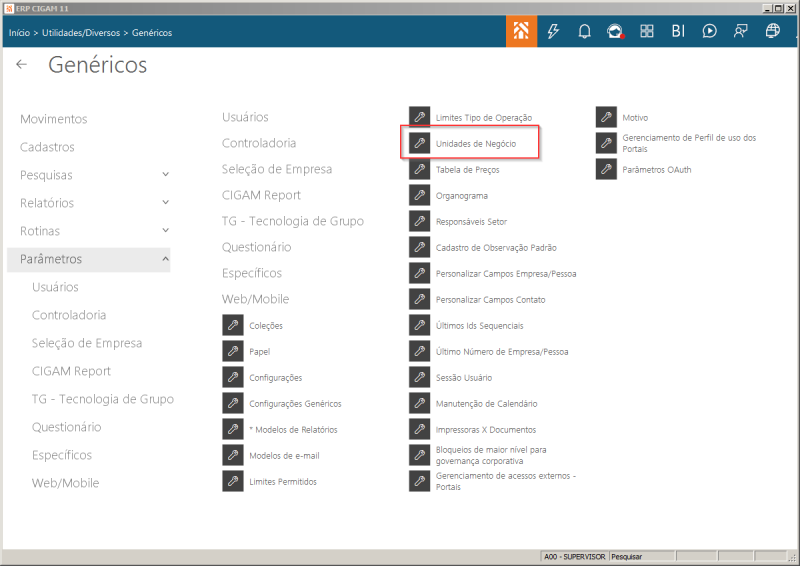The height and width of the screenshot is (566, 800).
Task: Click the wrench icon for Tabela de Preços
Action: pos(419,169)
